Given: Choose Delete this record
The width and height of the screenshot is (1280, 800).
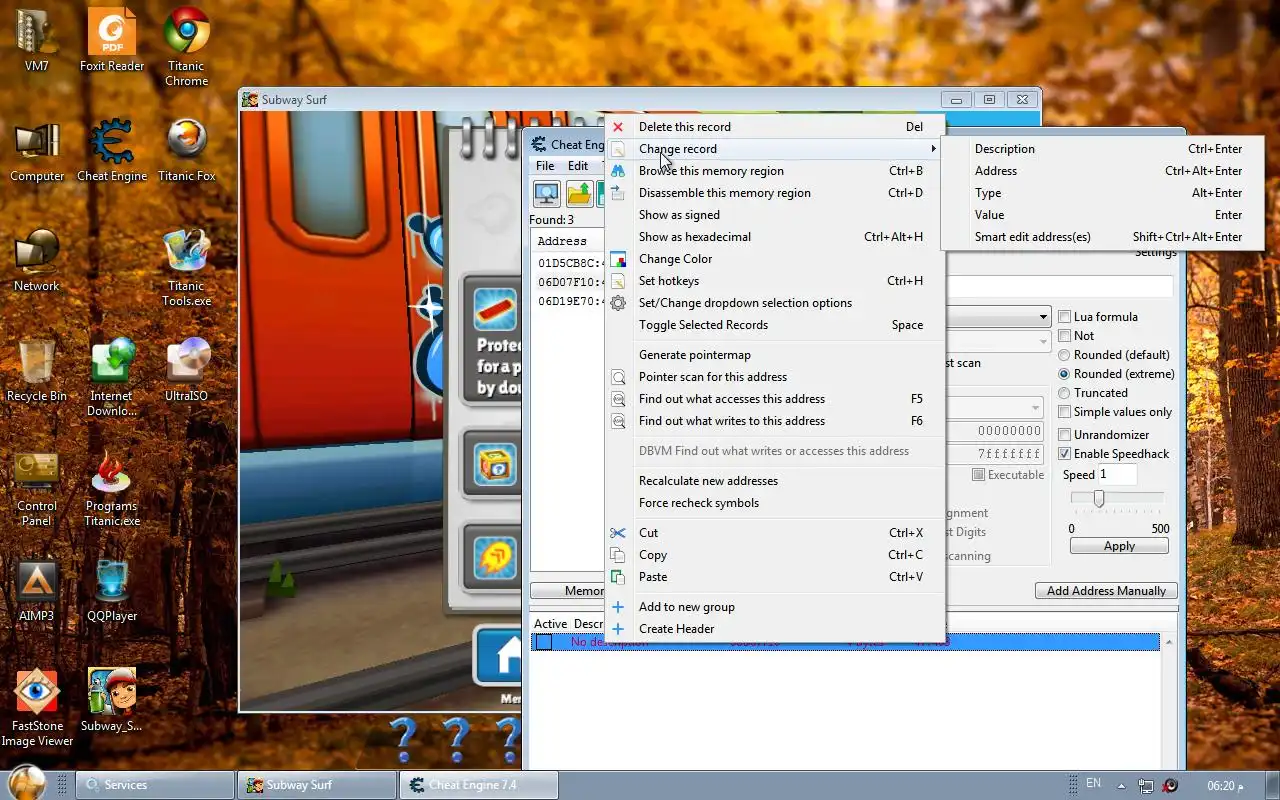Looking at the screenshot, I should (x=775, y=127).
